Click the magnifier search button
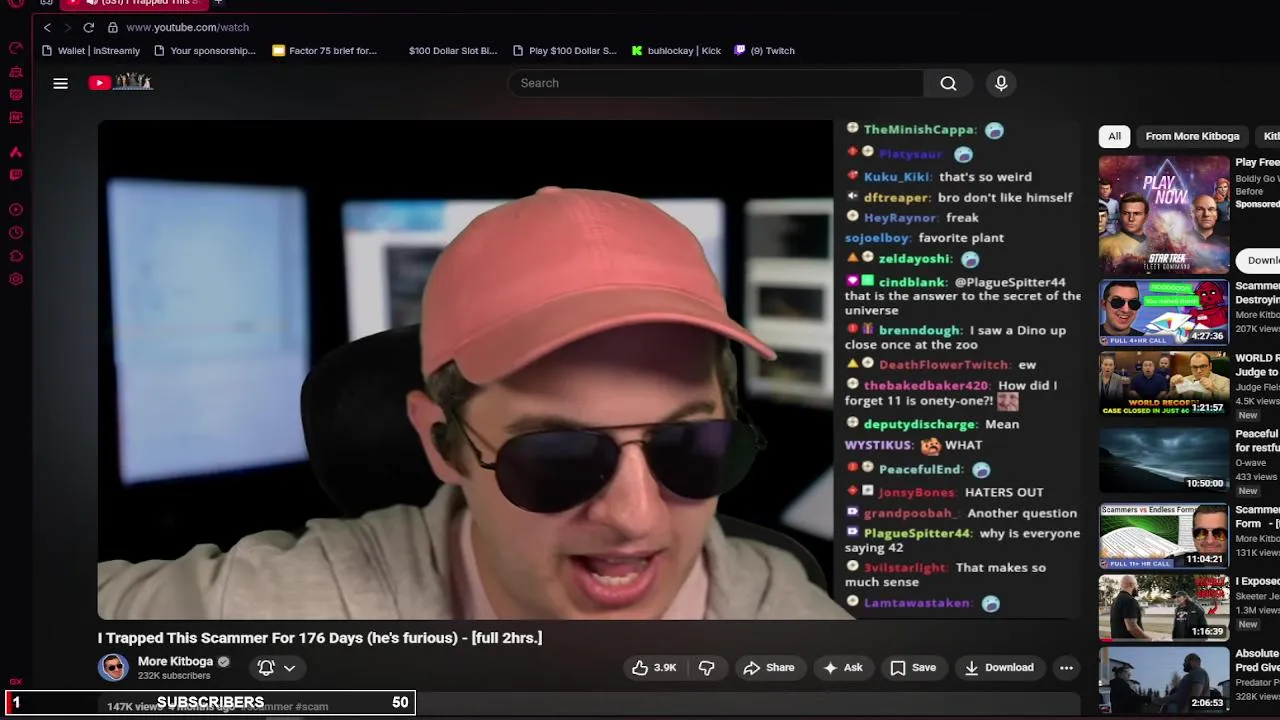1280x720 pixels. point(948,83)
